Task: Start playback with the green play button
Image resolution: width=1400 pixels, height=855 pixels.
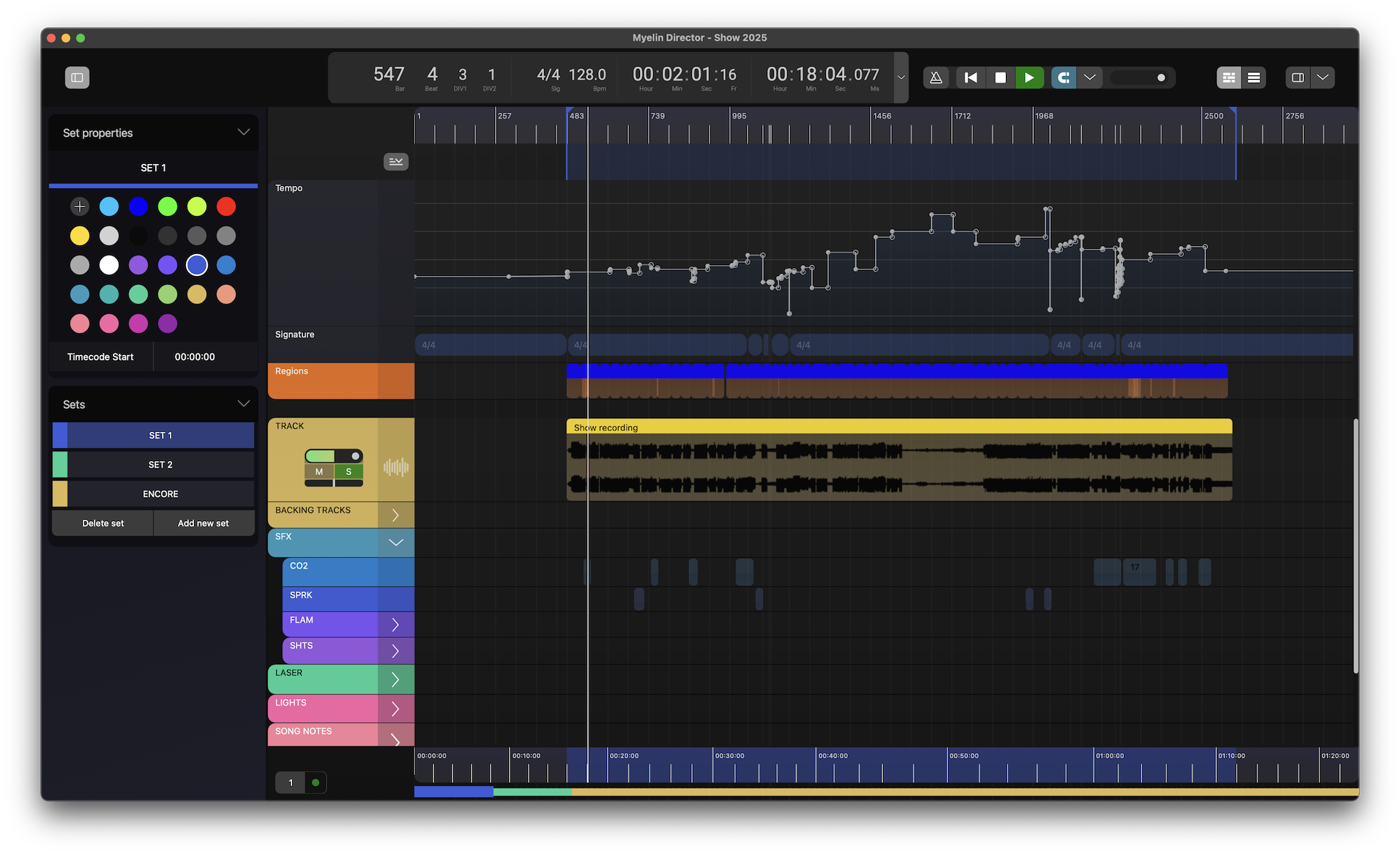Action: click(x=1029, y=78)
